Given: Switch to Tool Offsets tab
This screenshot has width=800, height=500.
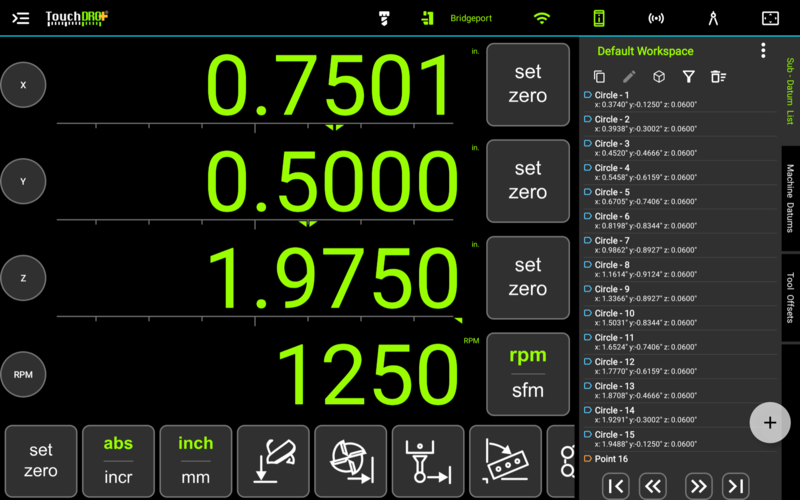Looking at the screenshot, I should coord(790,297).
